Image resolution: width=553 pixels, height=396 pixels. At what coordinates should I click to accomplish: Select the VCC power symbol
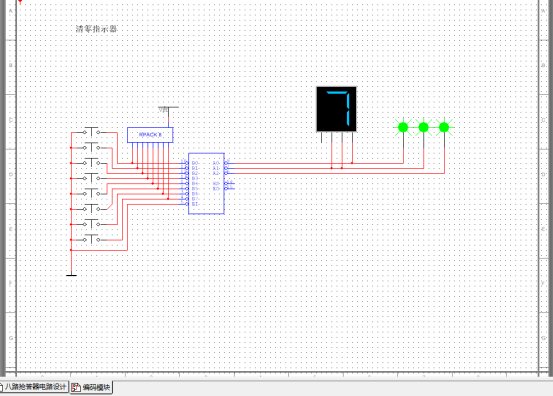coord(168,110)
